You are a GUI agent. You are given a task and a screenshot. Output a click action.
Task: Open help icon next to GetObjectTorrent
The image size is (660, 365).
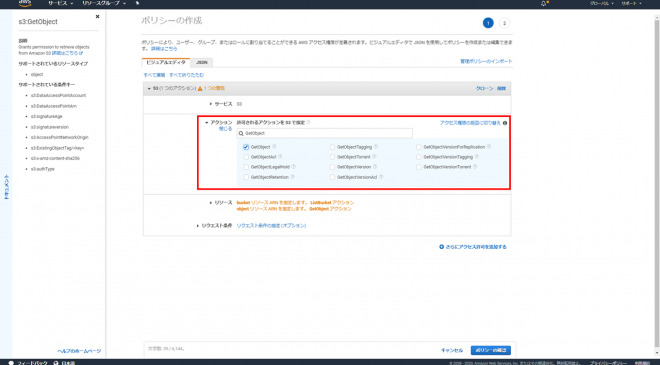[x=374, y=157]
